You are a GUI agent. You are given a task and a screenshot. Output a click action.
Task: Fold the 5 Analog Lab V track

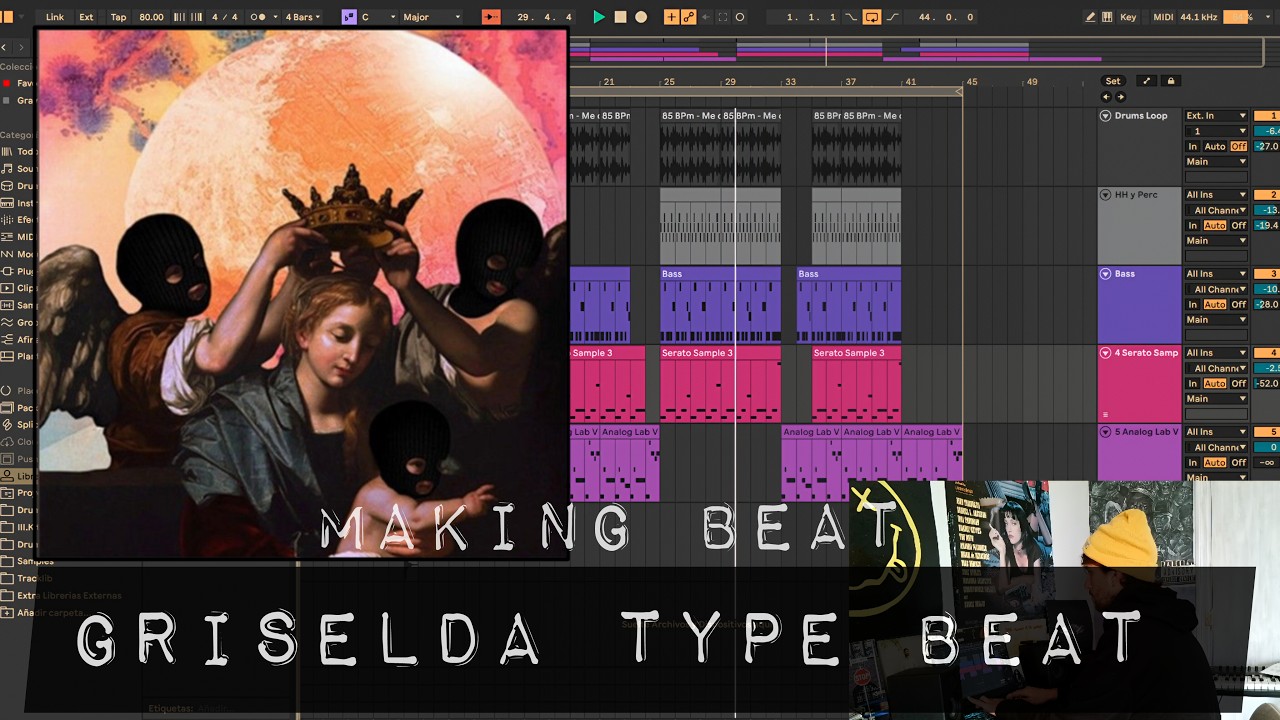1106,432
